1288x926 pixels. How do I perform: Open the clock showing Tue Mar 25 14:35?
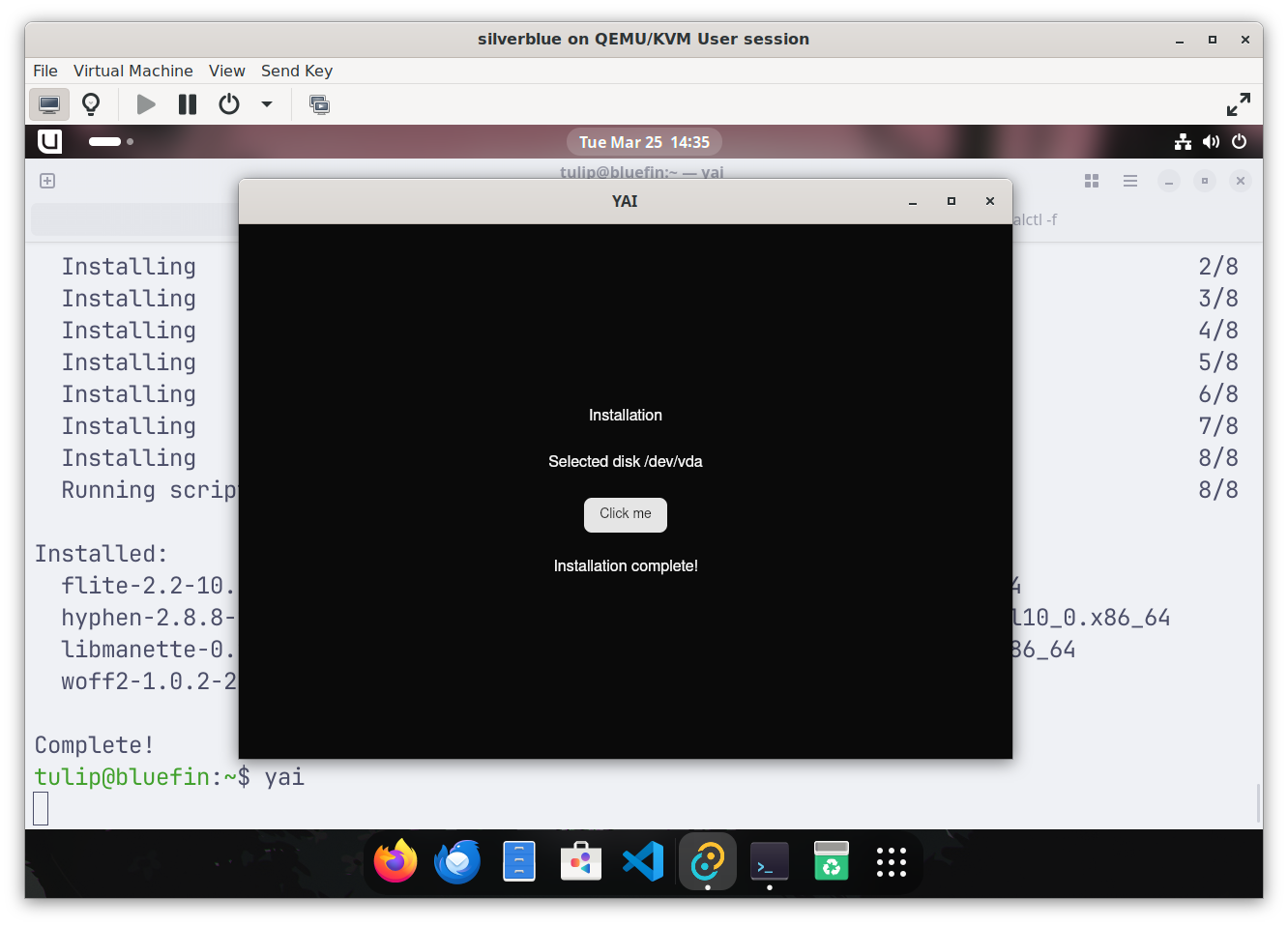tap(644, 142)
